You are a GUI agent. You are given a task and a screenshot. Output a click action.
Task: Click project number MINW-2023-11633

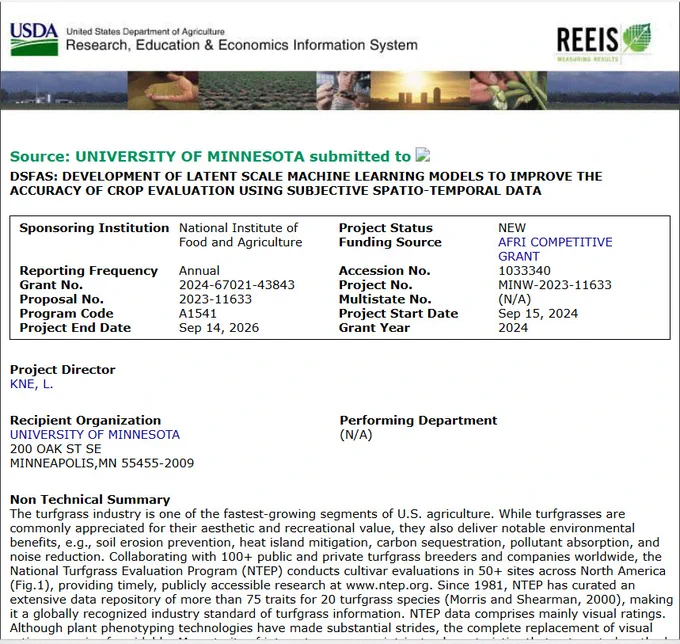tap(555, 285)
